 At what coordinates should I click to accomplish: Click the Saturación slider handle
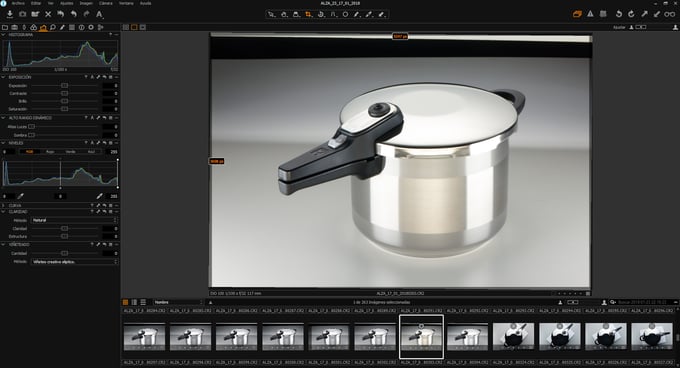click(65, 109)
